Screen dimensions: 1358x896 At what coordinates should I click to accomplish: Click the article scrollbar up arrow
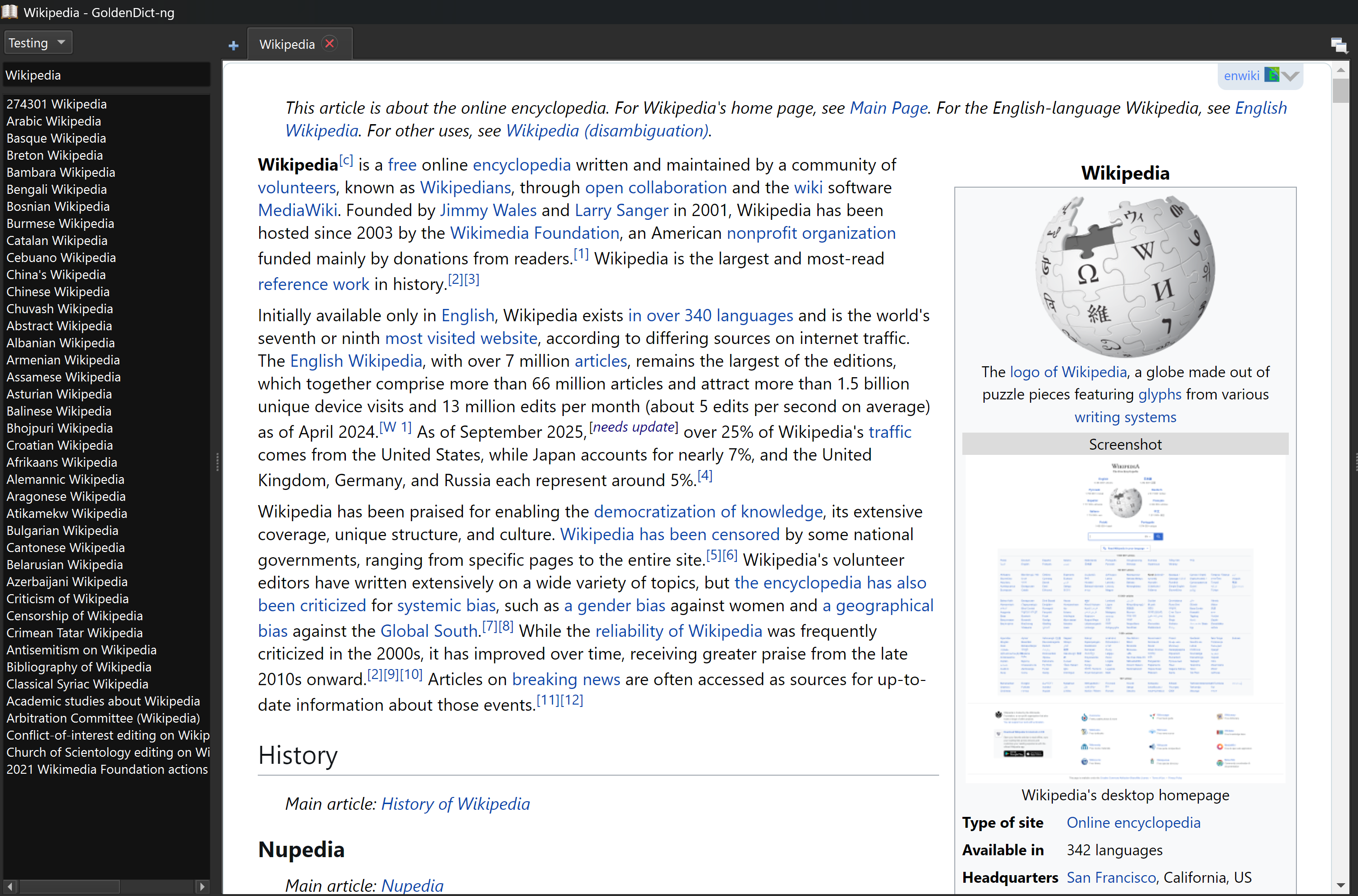[1341, 69]
